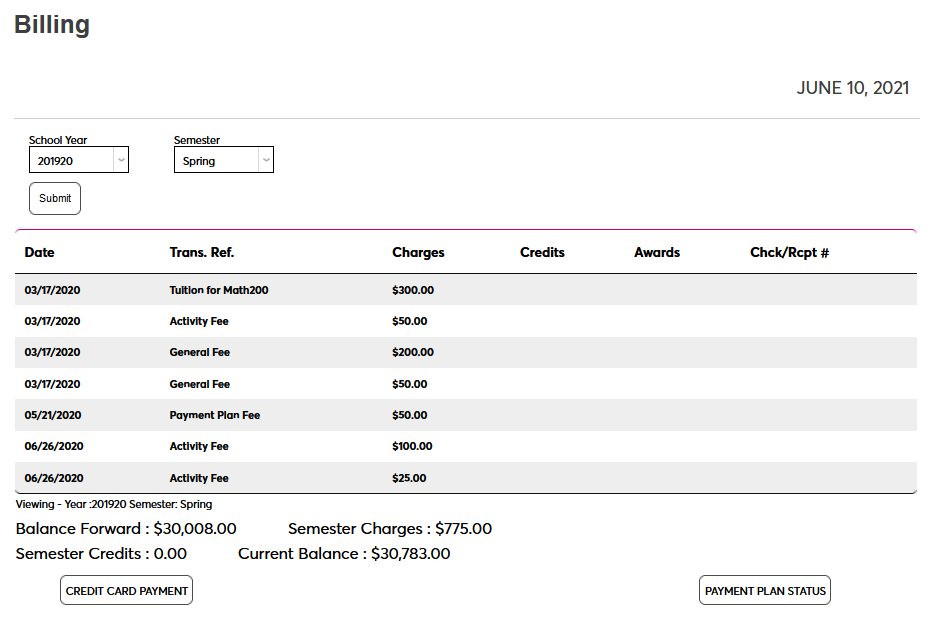Click the Chck/Rcpt # column header
This screenshot has height=617, width=936.
tap(789, 253)
